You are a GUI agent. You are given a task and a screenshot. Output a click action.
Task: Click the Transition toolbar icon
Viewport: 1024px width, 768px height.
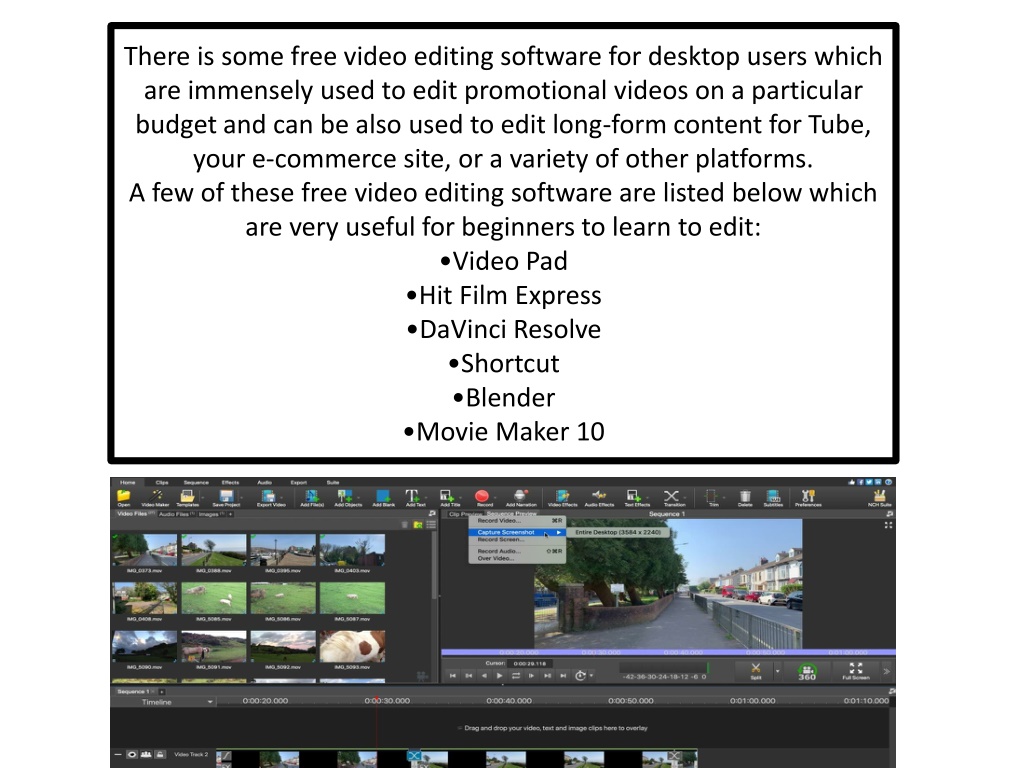click(673, 498)
